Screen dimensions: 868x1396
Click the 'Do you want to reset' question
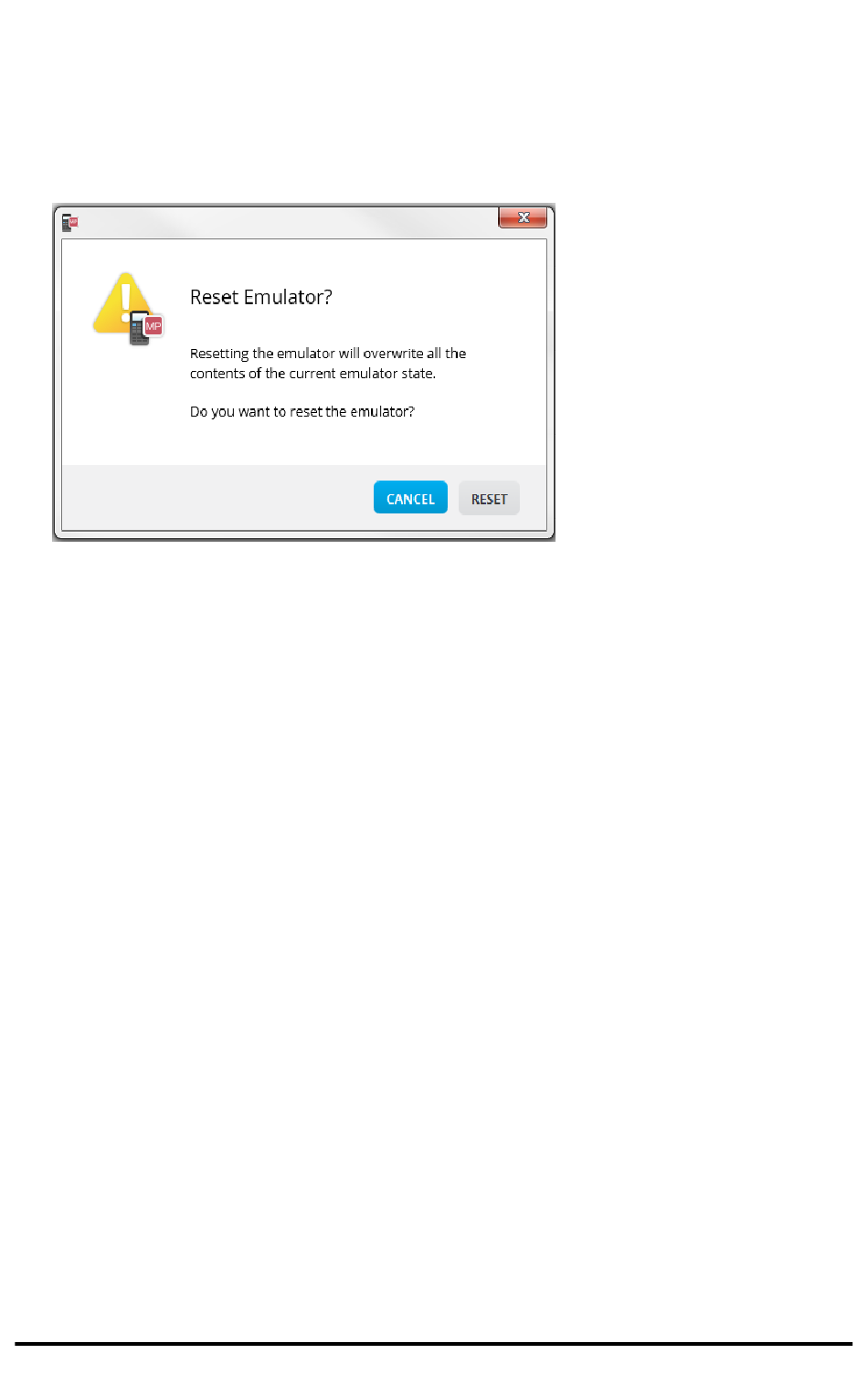tap(302, 412)
